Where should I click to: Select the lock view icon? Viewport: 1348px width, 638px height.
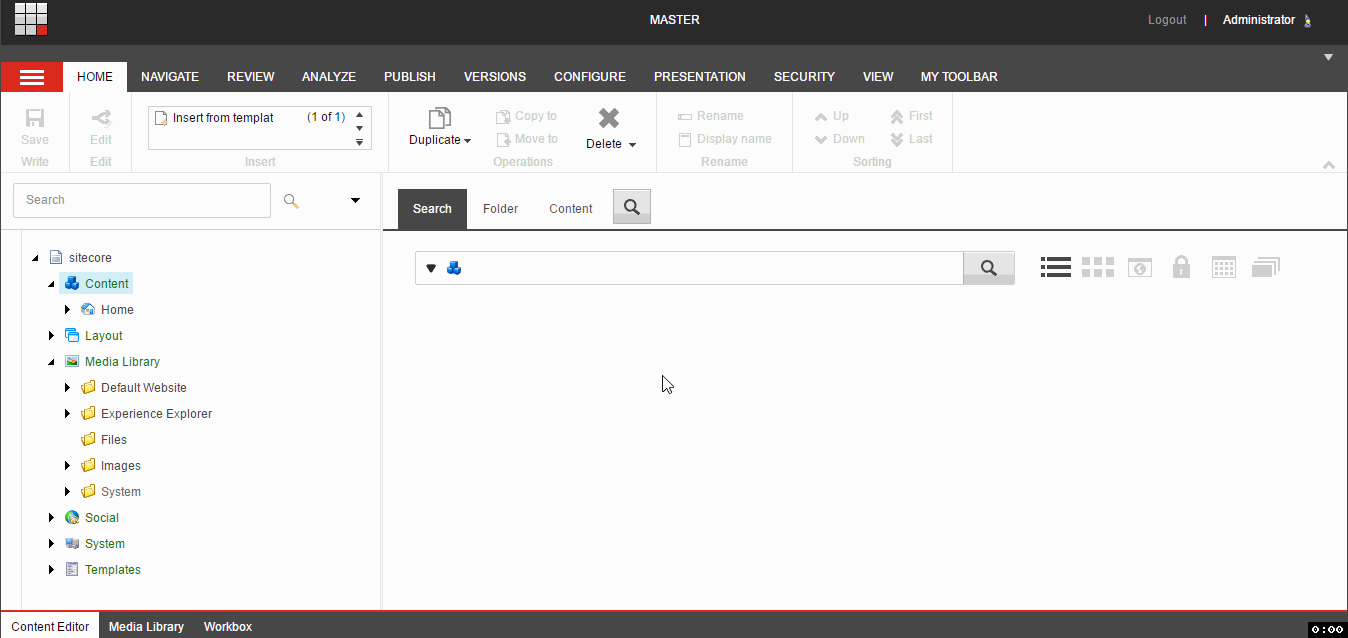coord(1181,267)
